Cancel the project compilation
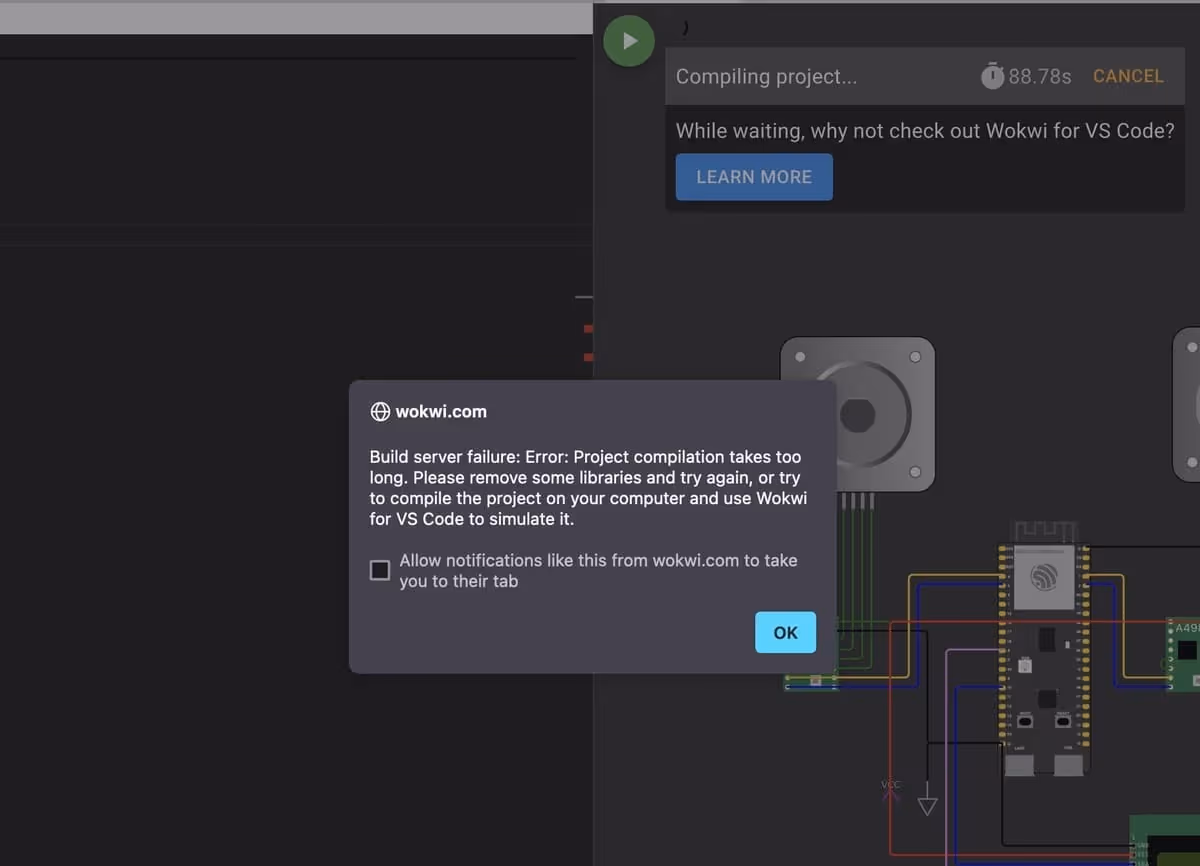Viewport: 1200px width, 866px height. pos(1128,76)
